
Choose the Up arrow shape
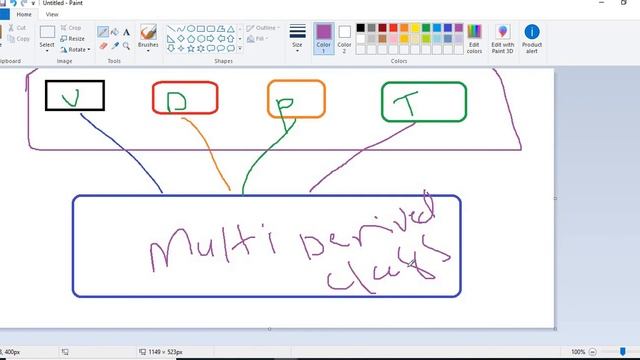(x=231, y=39)
